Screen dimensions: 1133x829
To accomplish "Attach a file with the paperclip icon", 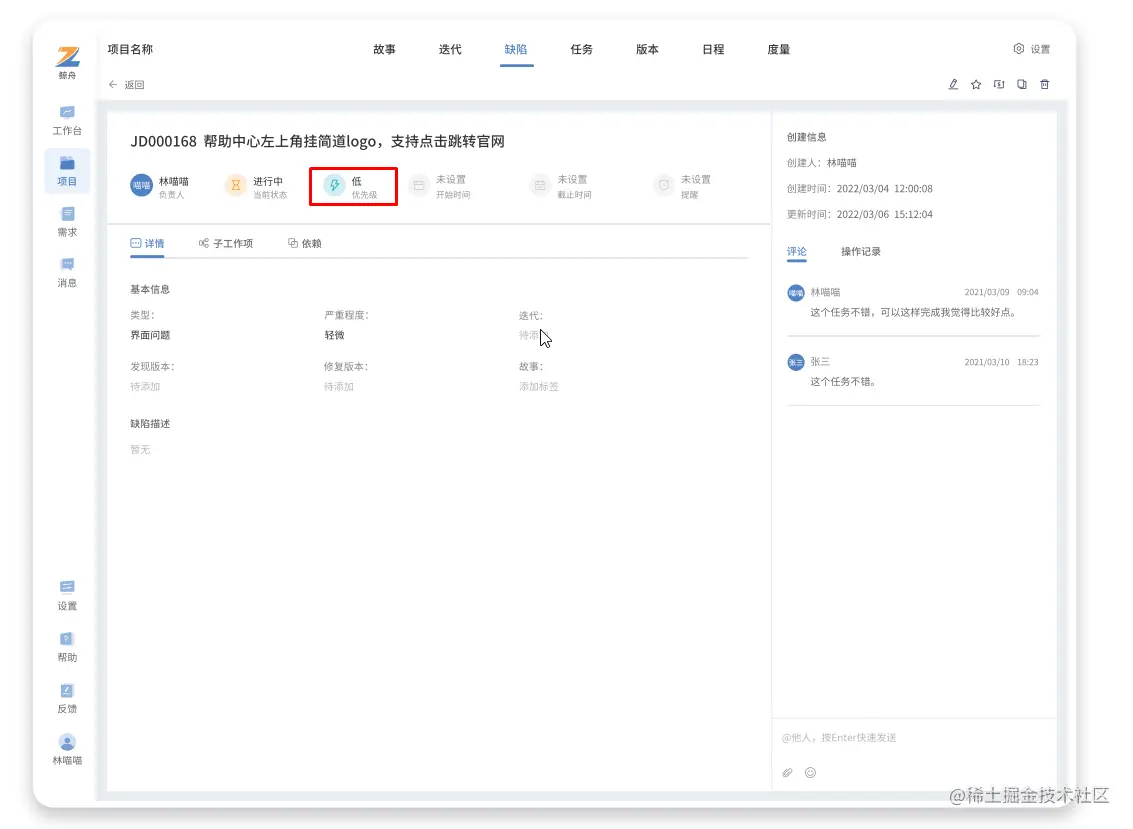I will click(789, 772).
